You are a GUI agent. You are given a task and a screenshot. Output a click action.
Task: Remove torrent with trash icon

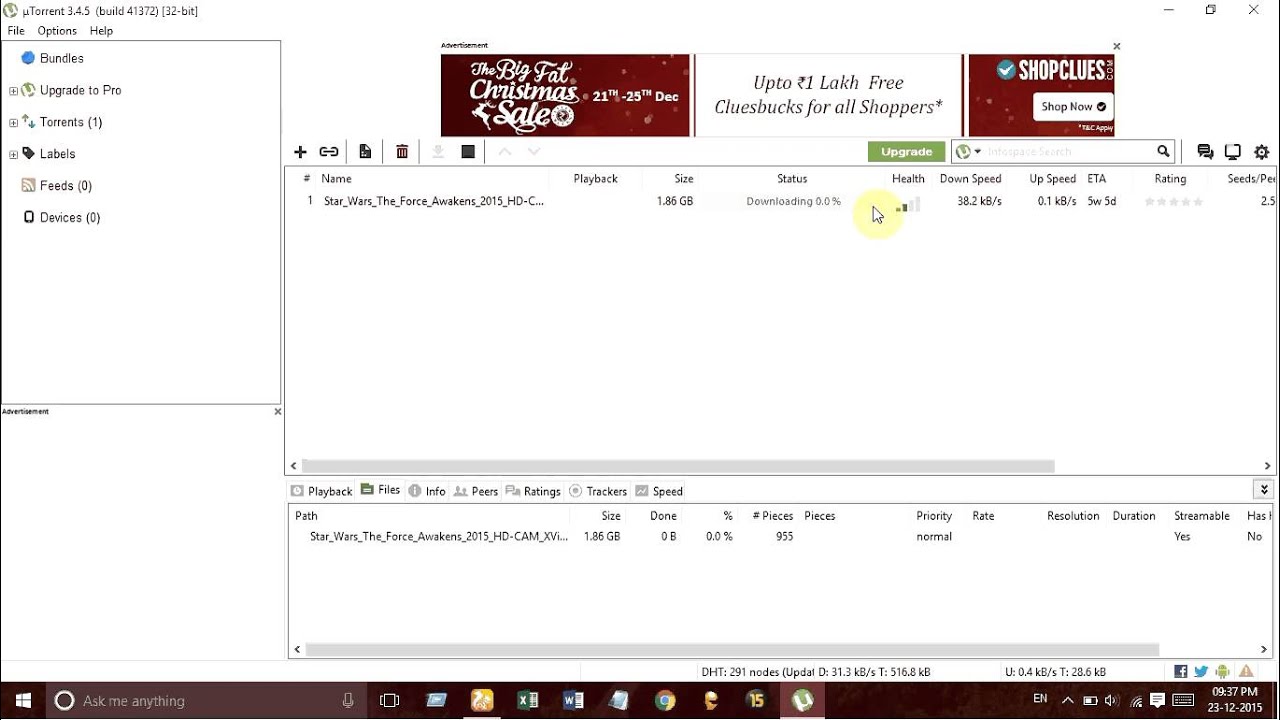(x=402, y=152)
